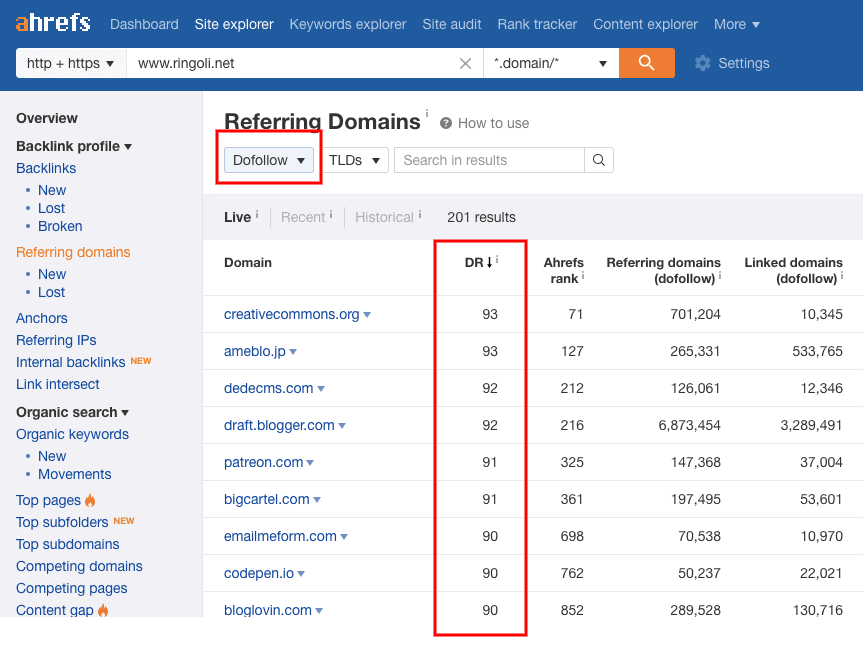Collapse the Organic search section
Screen dimensions: 863x647
[x=72, y=412]
